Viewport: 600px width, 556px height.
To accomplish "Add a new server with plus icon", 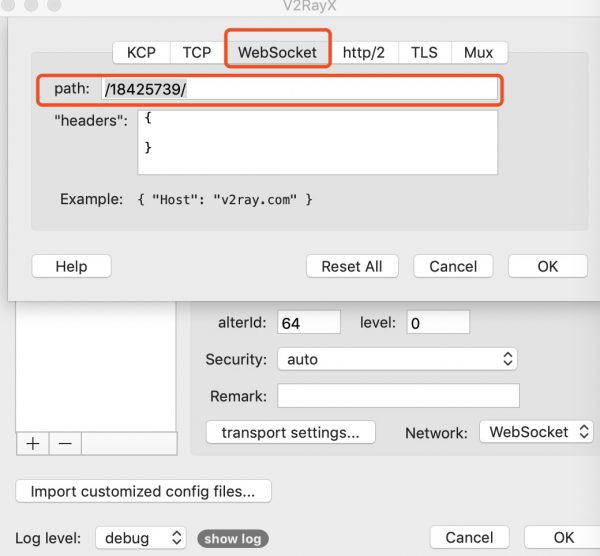I will point(33,443).
